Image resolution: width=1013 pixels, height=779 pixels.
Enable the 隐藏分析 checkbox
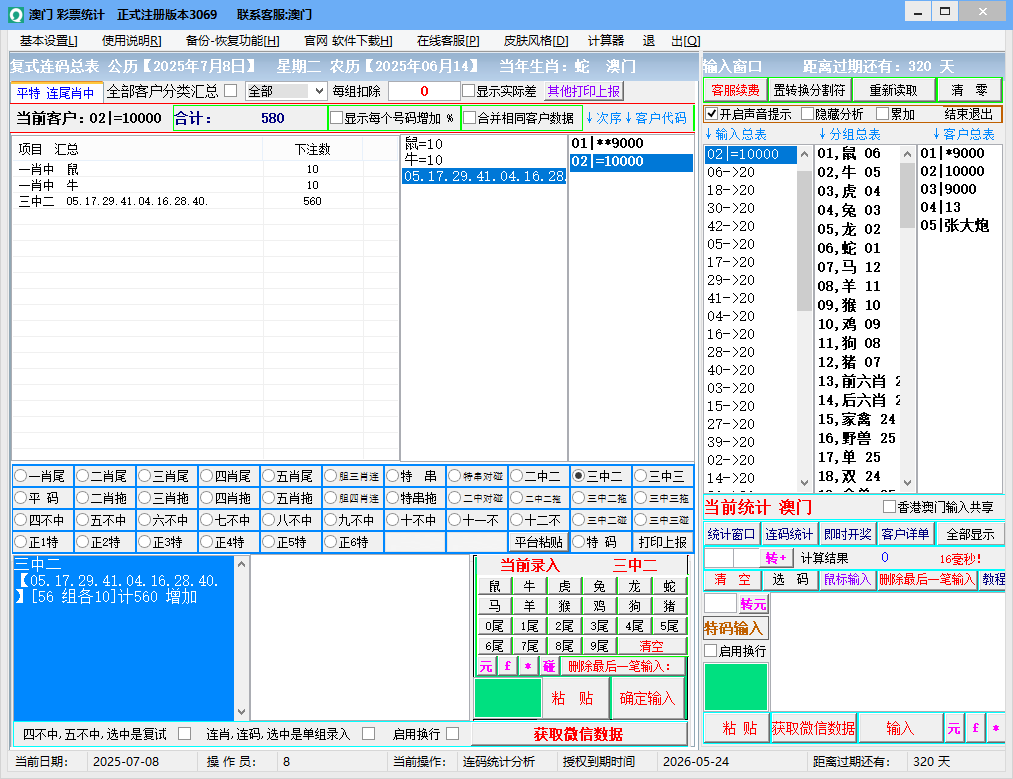(x=807, y=114)
